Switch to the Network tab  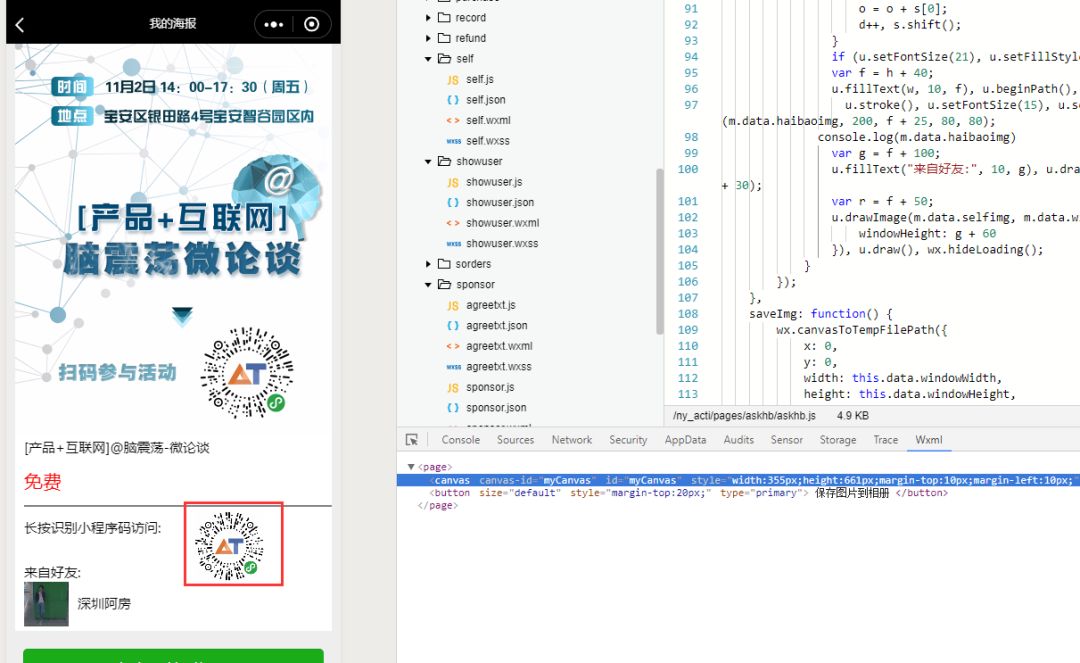pyautogui.click(x=572, y=440)
